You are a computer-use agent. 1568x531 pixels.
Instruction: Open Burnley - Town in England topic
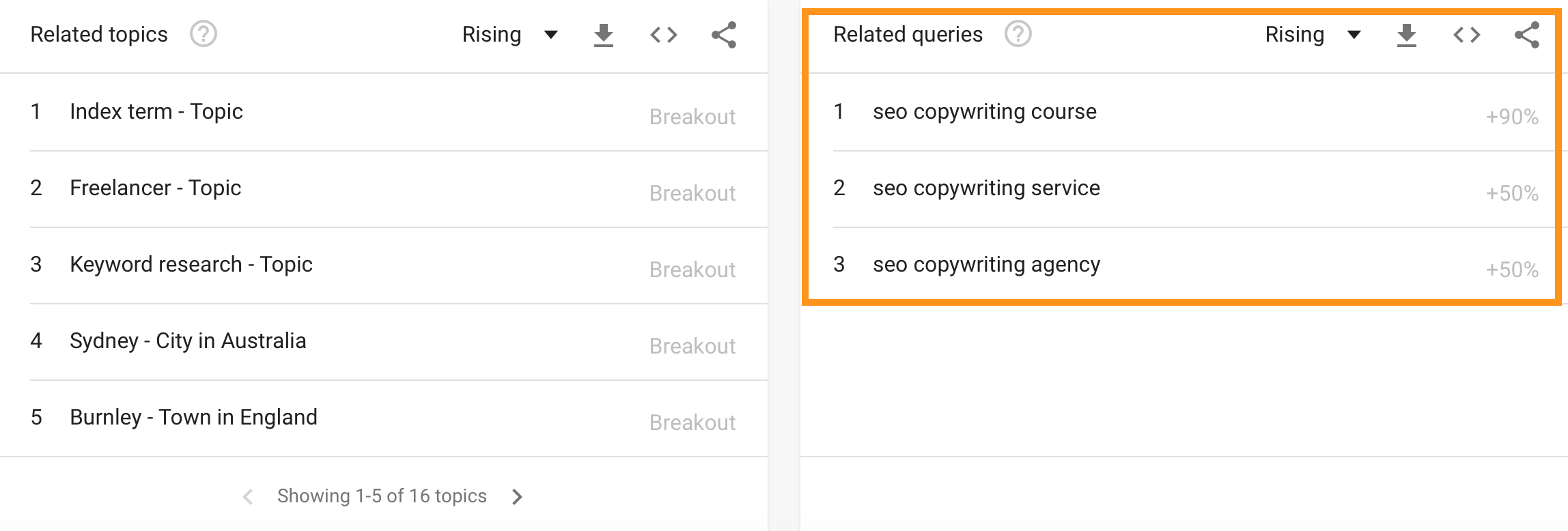tap(193, 418)
